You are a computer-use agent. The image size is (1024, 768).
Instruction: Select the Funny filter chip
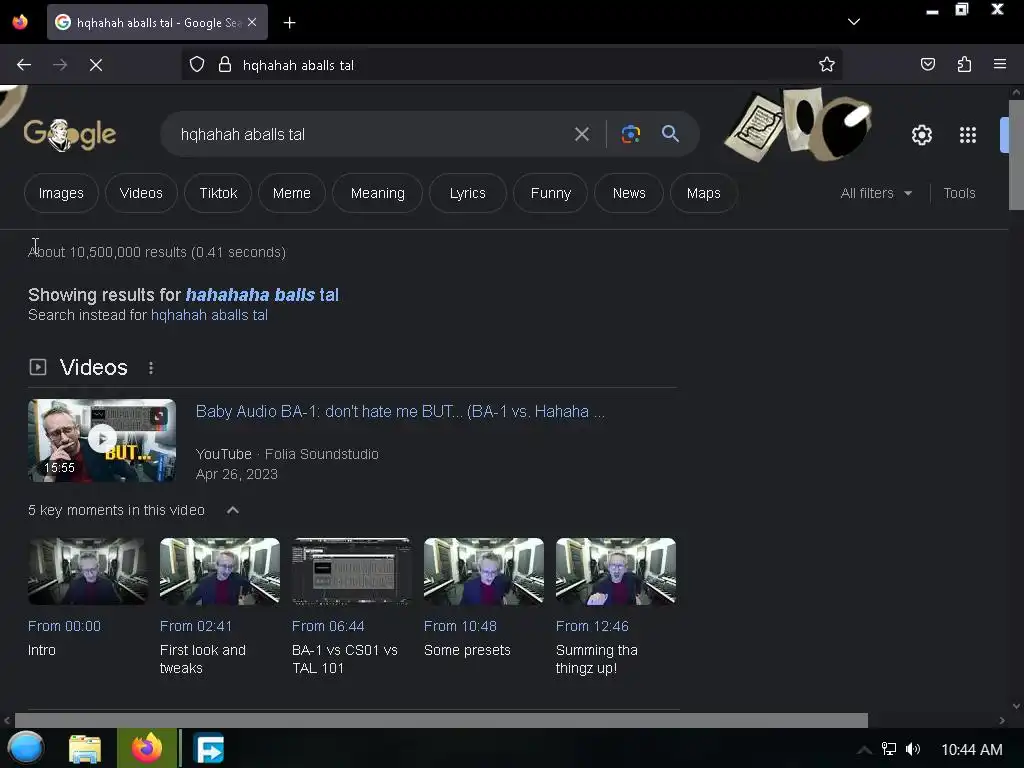click(x=551, y=193)
